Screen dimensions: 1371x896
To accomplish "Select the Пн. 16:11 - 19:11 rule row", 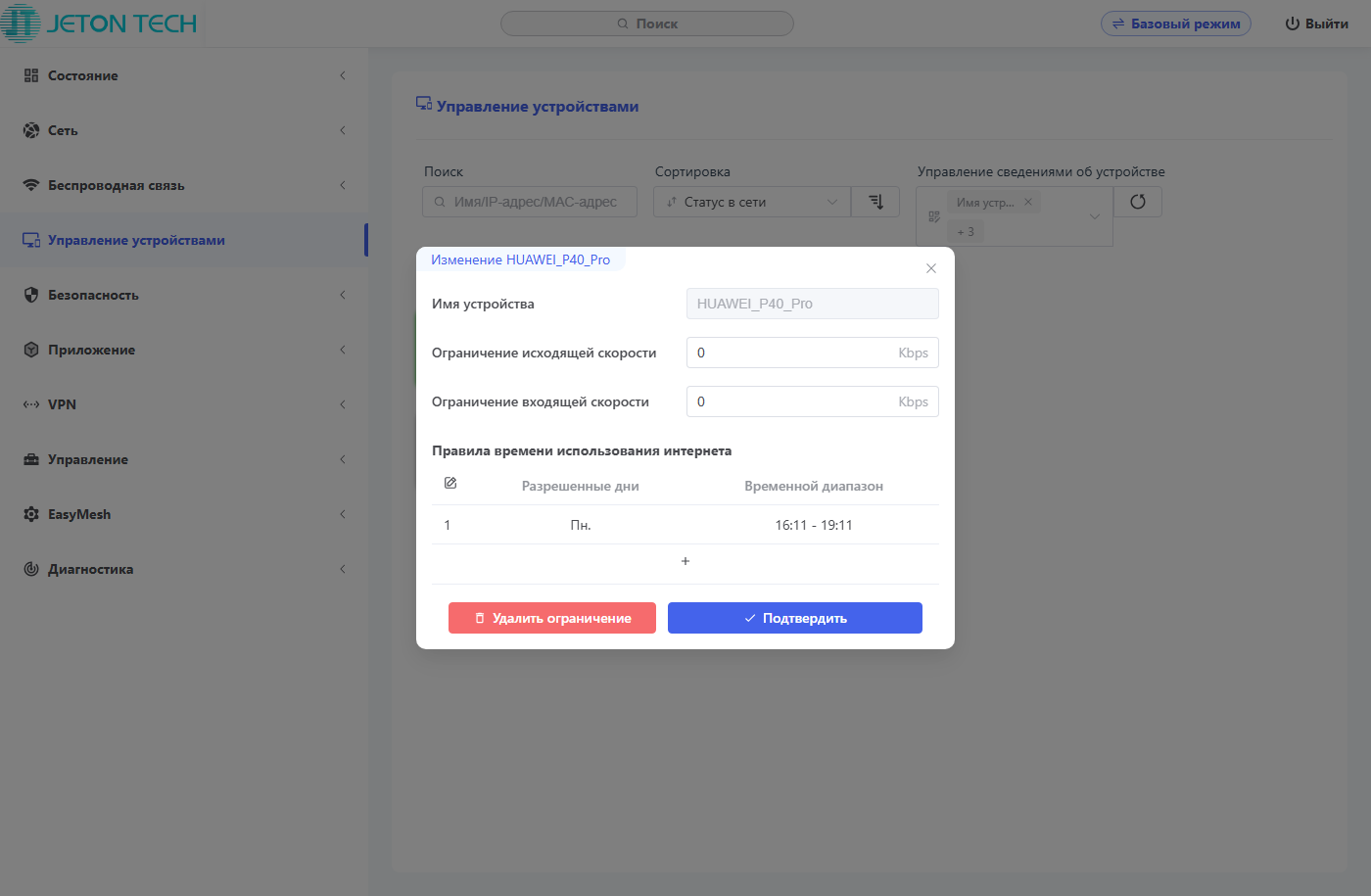I will 685,525.
